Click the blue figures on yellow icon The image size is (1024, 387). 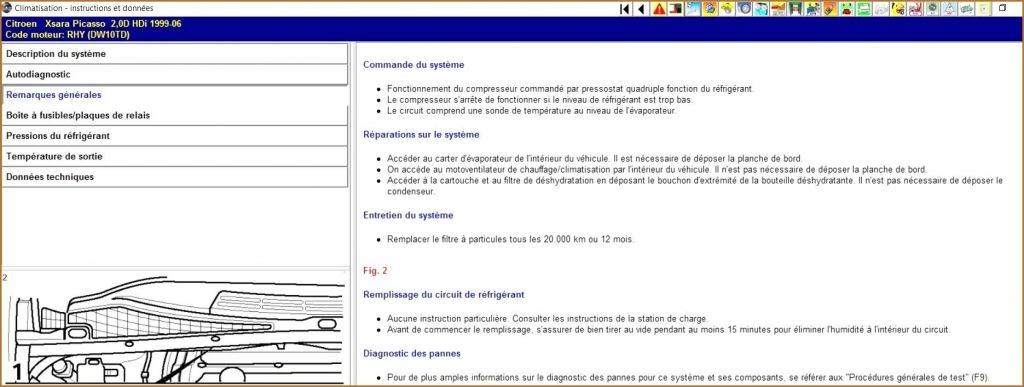812,9
